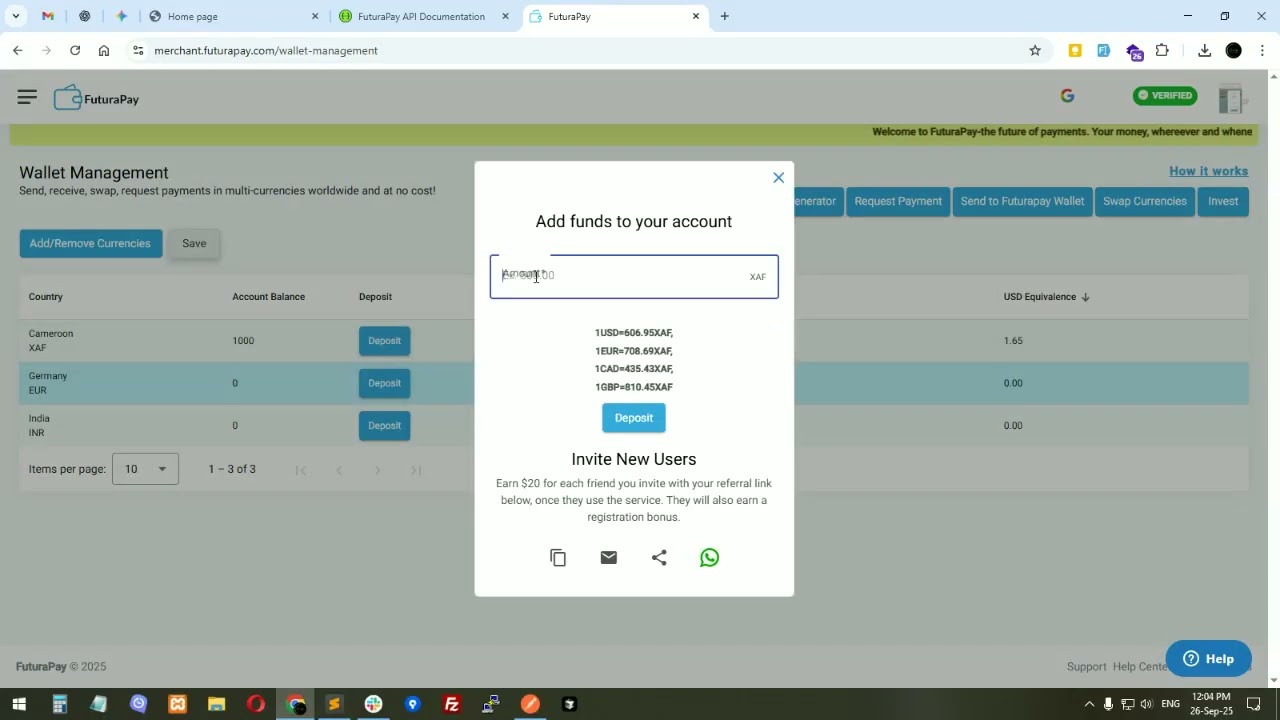Click the Country column header
1280x720 pixels.
tap(46, 297)
